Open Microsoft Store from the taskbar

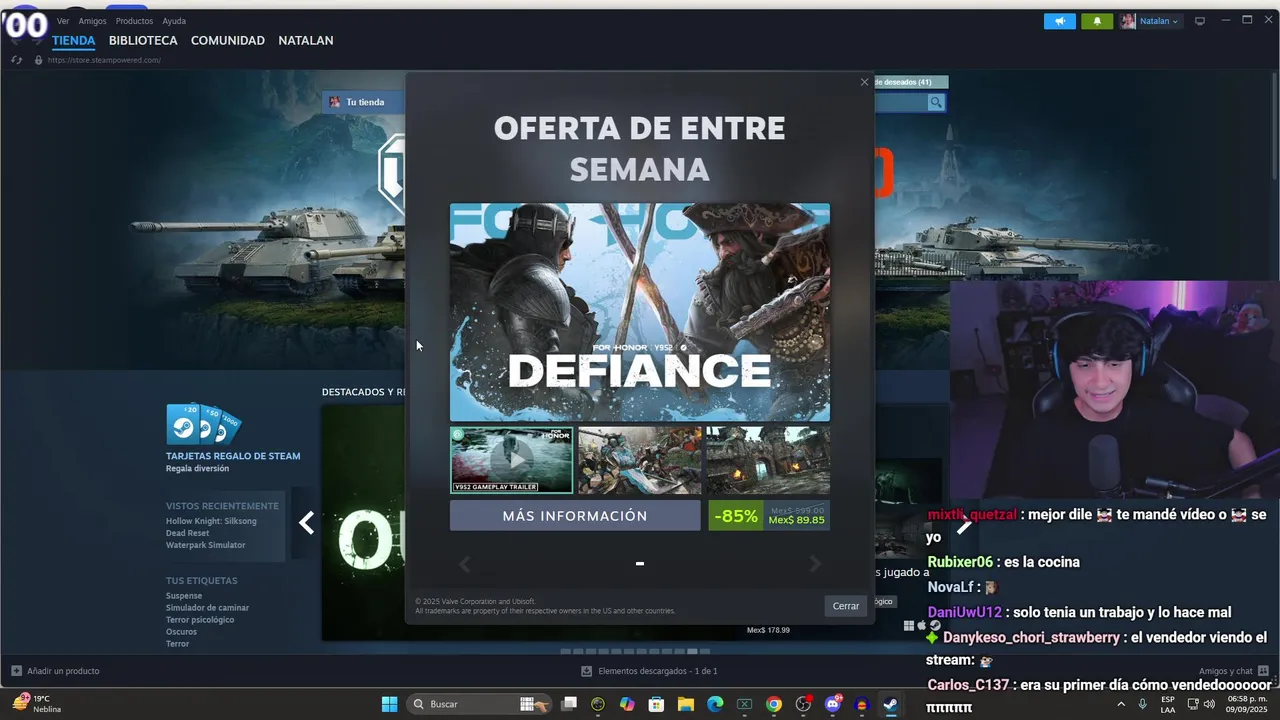point(656,704)
